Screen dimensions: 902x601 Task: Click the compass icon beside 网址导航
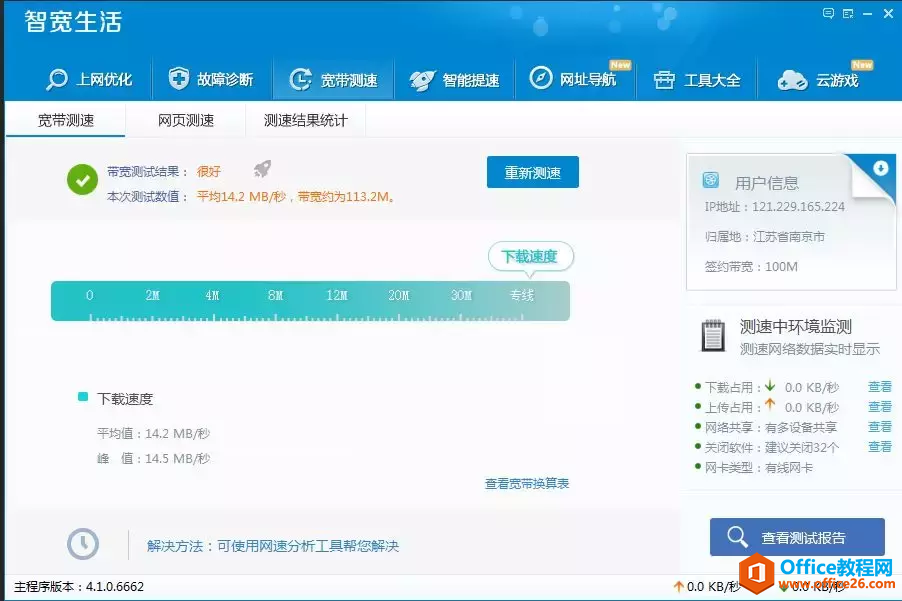tap(541, 78)
